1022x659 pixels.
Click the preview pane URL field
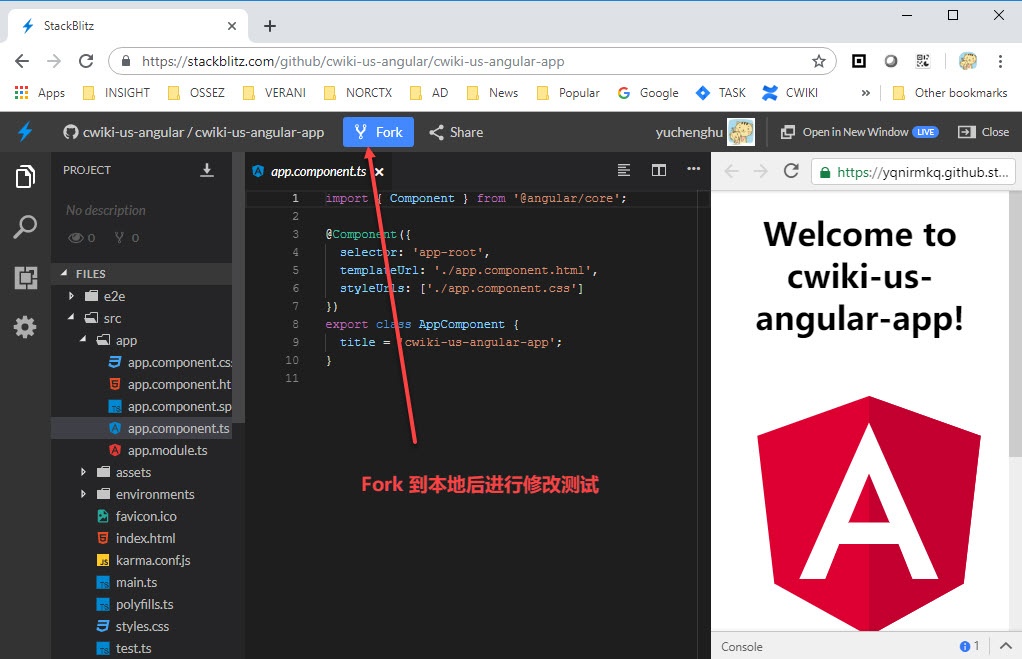coord(913,172)
